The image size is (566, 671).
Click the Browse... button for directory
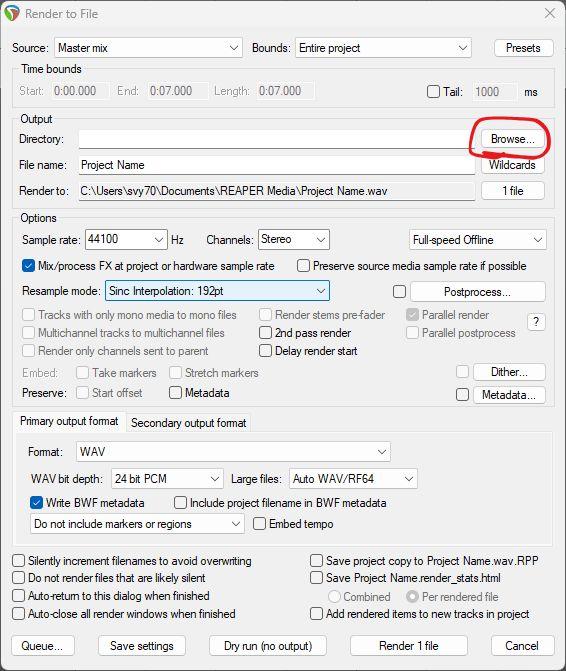513,139
